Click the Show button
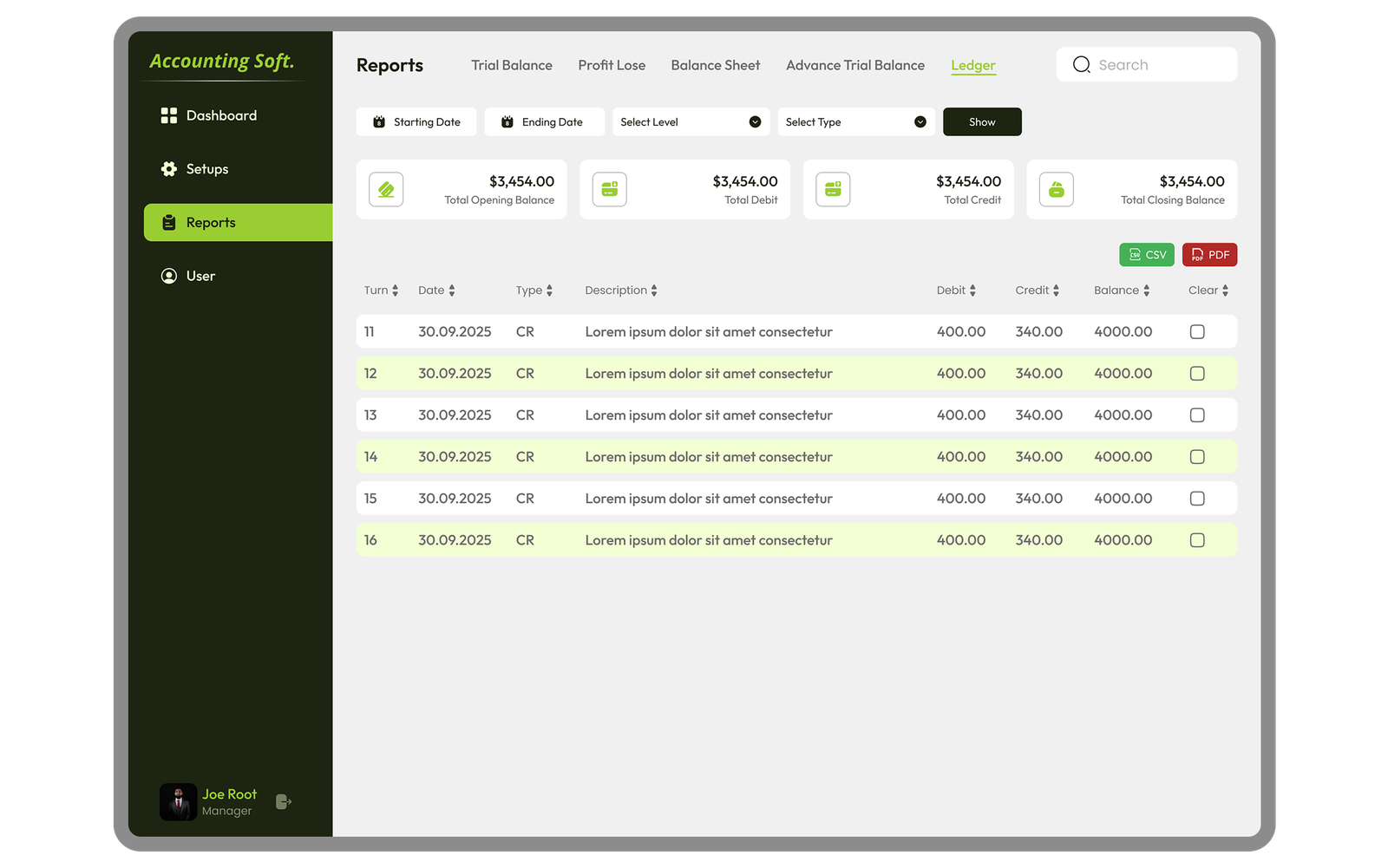The height and width of the screenshot is (868, 1388). (981, 121)
